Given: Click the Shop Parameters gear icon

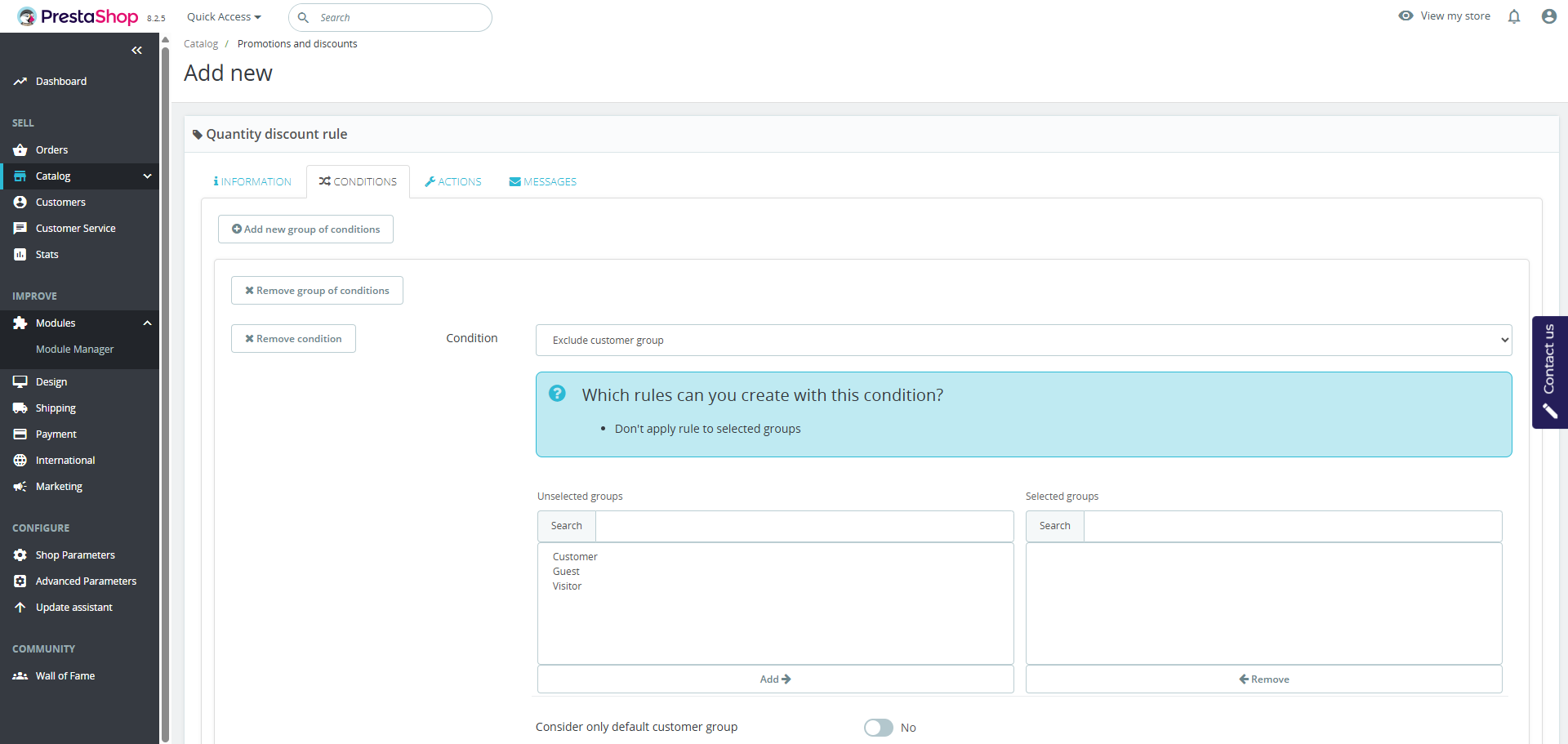Looking at the screenshot, I should [x=20, y=555].
